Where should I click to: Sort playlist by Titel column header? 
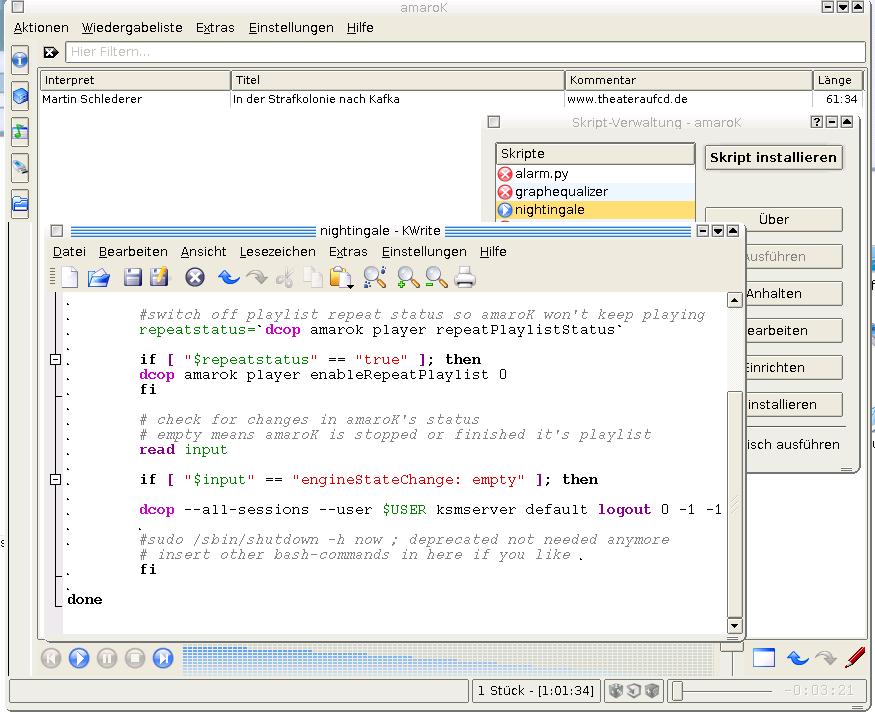pos(398,80)
